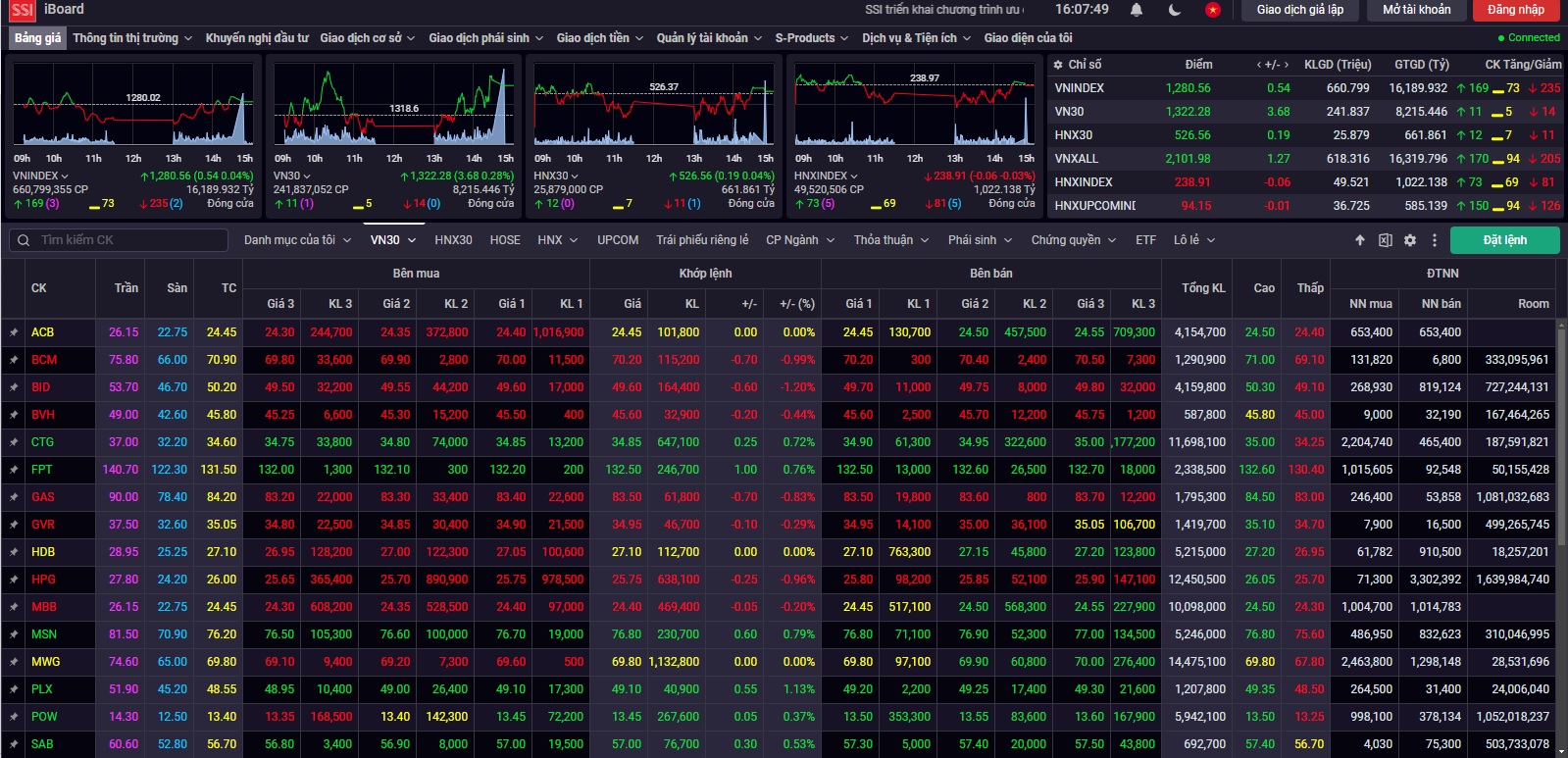
Task: Click the Giao dịch giả lập button
Action: click(1300, 10)
